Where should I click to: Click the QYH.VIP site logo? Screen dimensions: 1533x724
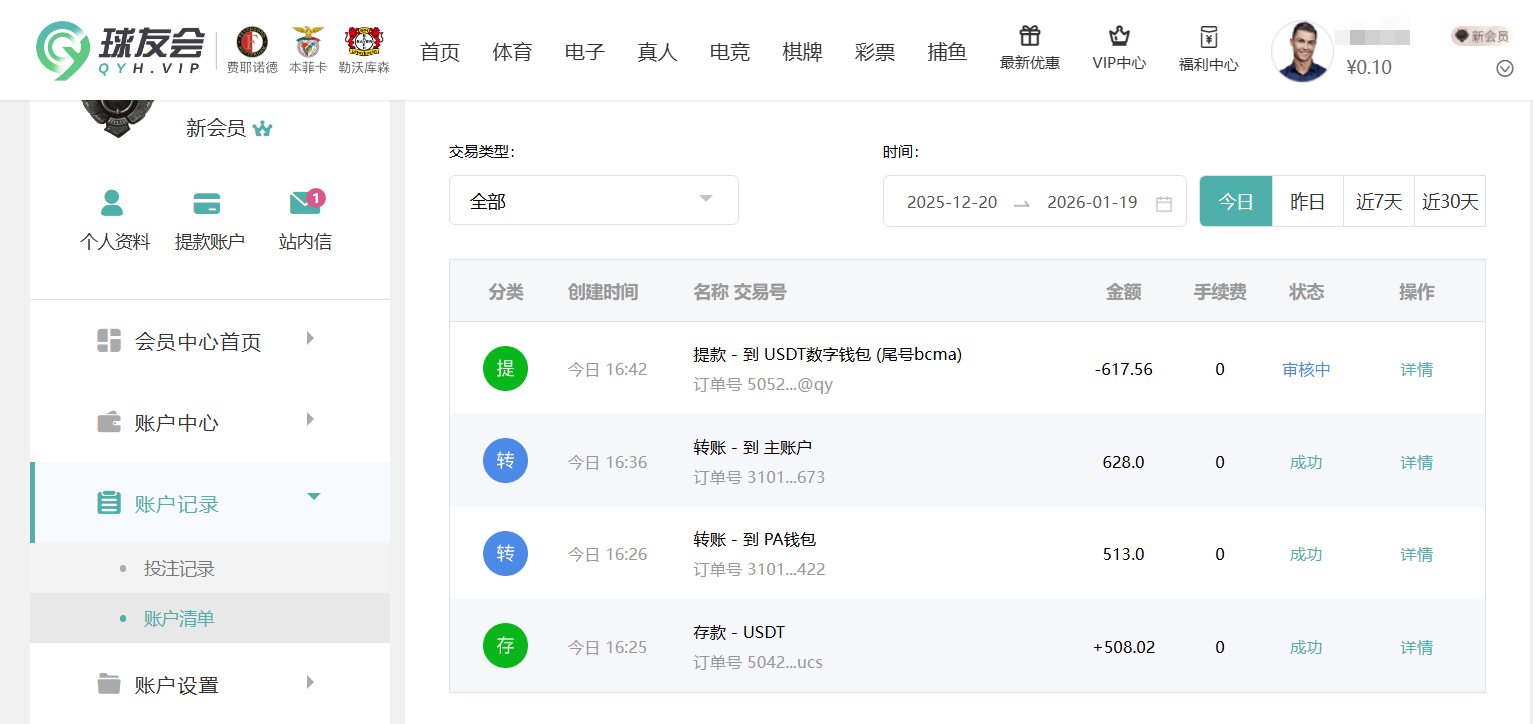click(120, 50)
